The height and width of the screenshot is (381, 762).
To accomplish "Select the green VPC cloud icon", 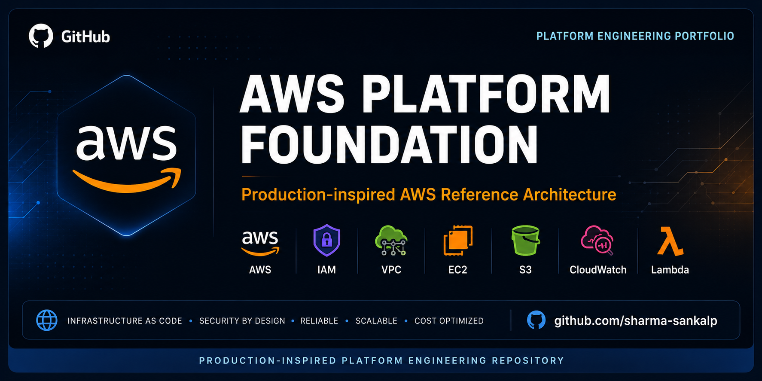I will 391,241.
